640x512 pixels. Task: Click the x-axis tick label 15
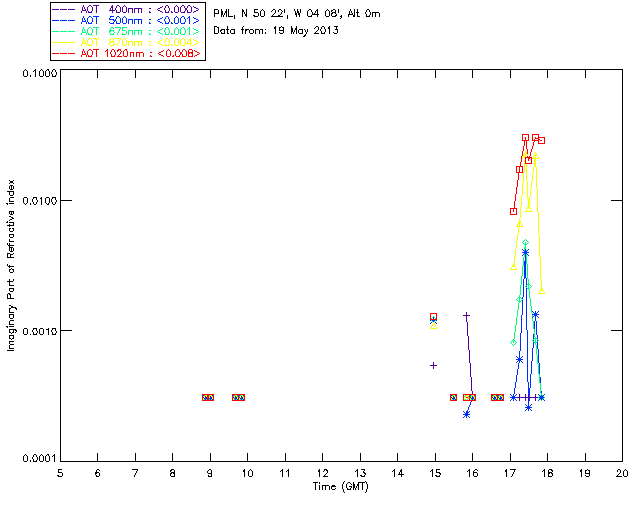[435, 473]
